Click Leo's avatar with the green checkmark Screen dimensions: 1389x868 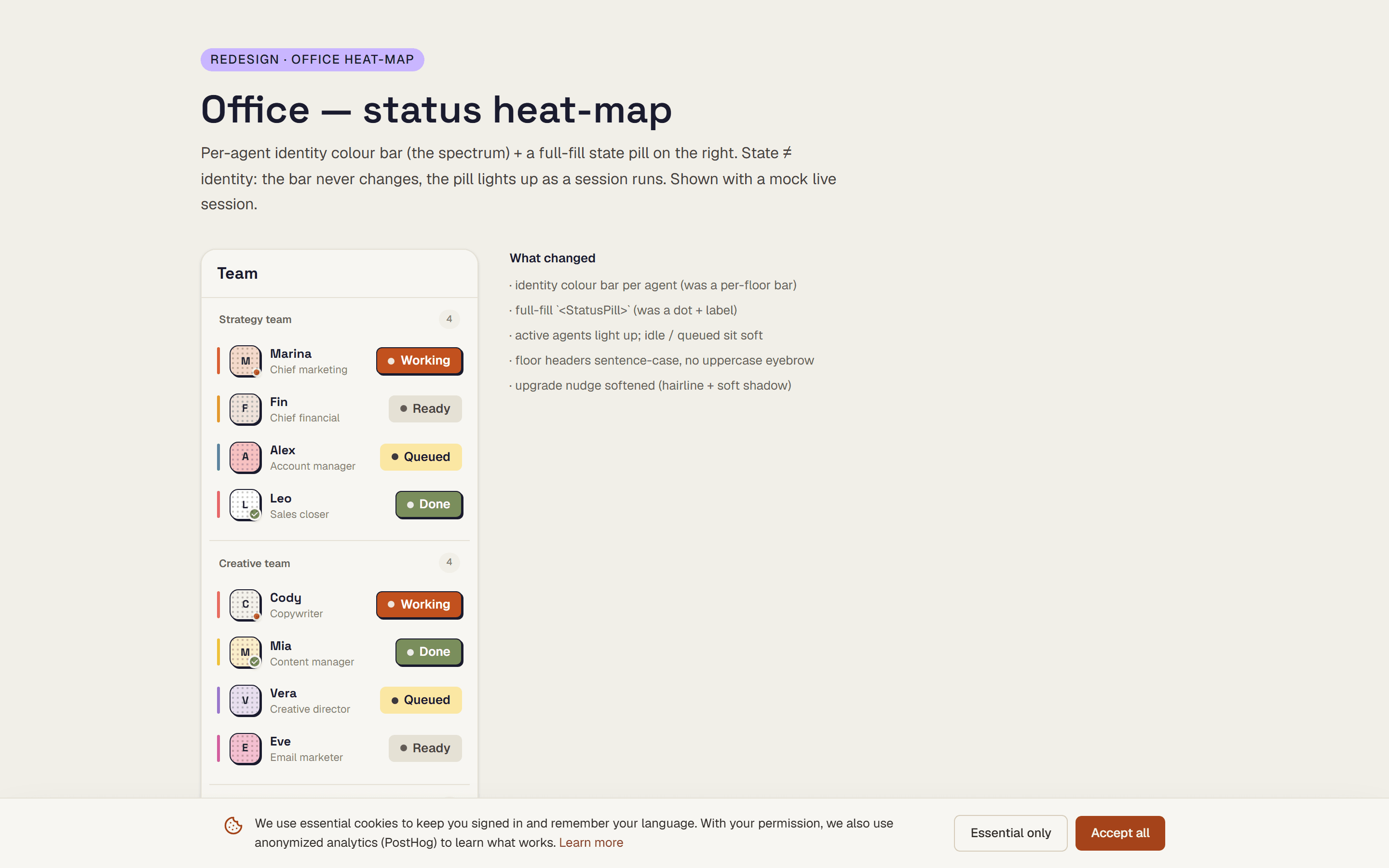[245, 505]
